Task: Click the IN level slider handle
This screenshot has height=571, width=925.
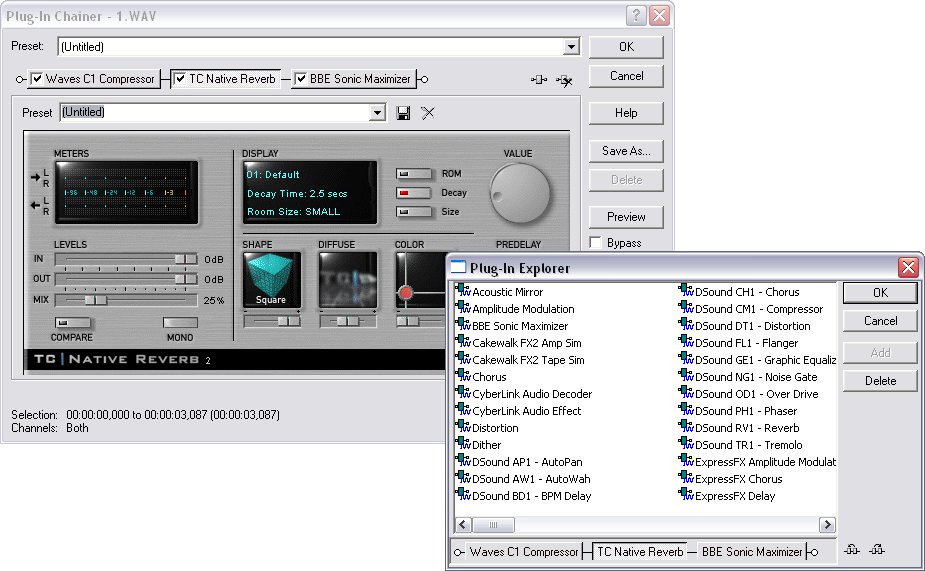Action: (186, 259)
